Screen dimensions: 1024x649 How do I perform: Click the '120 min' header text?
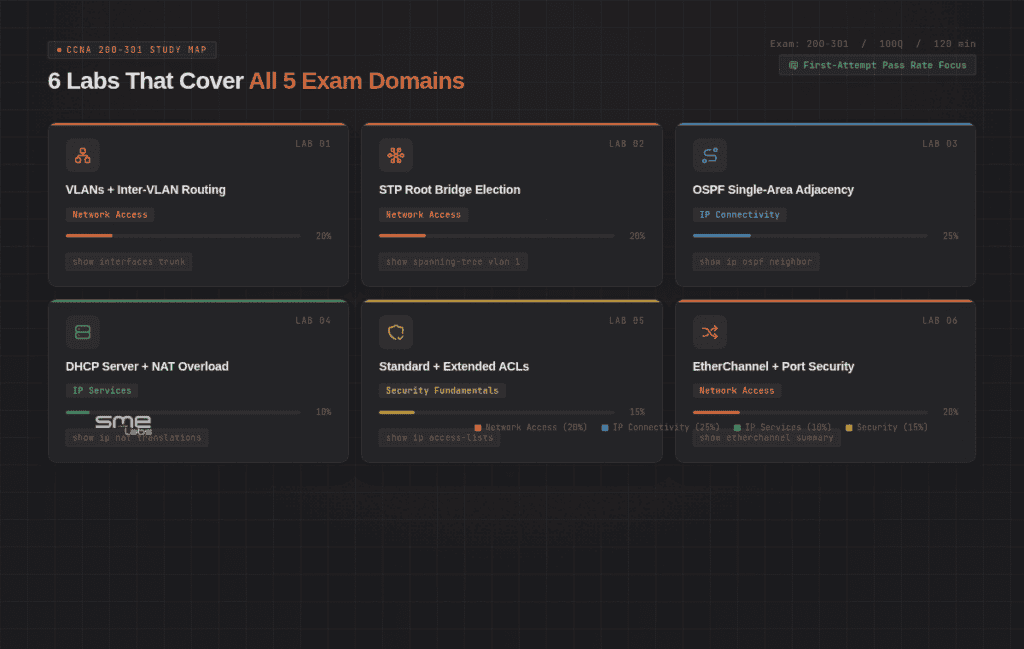pyautogui.click(x=954, y=44)
